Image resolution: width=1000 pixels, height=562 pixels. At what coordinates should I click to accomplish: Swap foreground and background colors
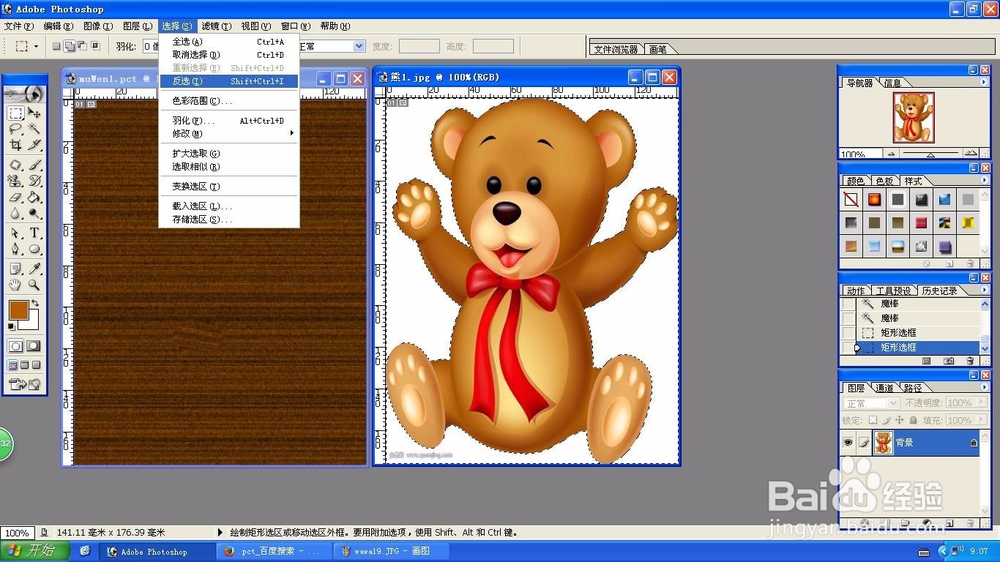pos(36,304)
